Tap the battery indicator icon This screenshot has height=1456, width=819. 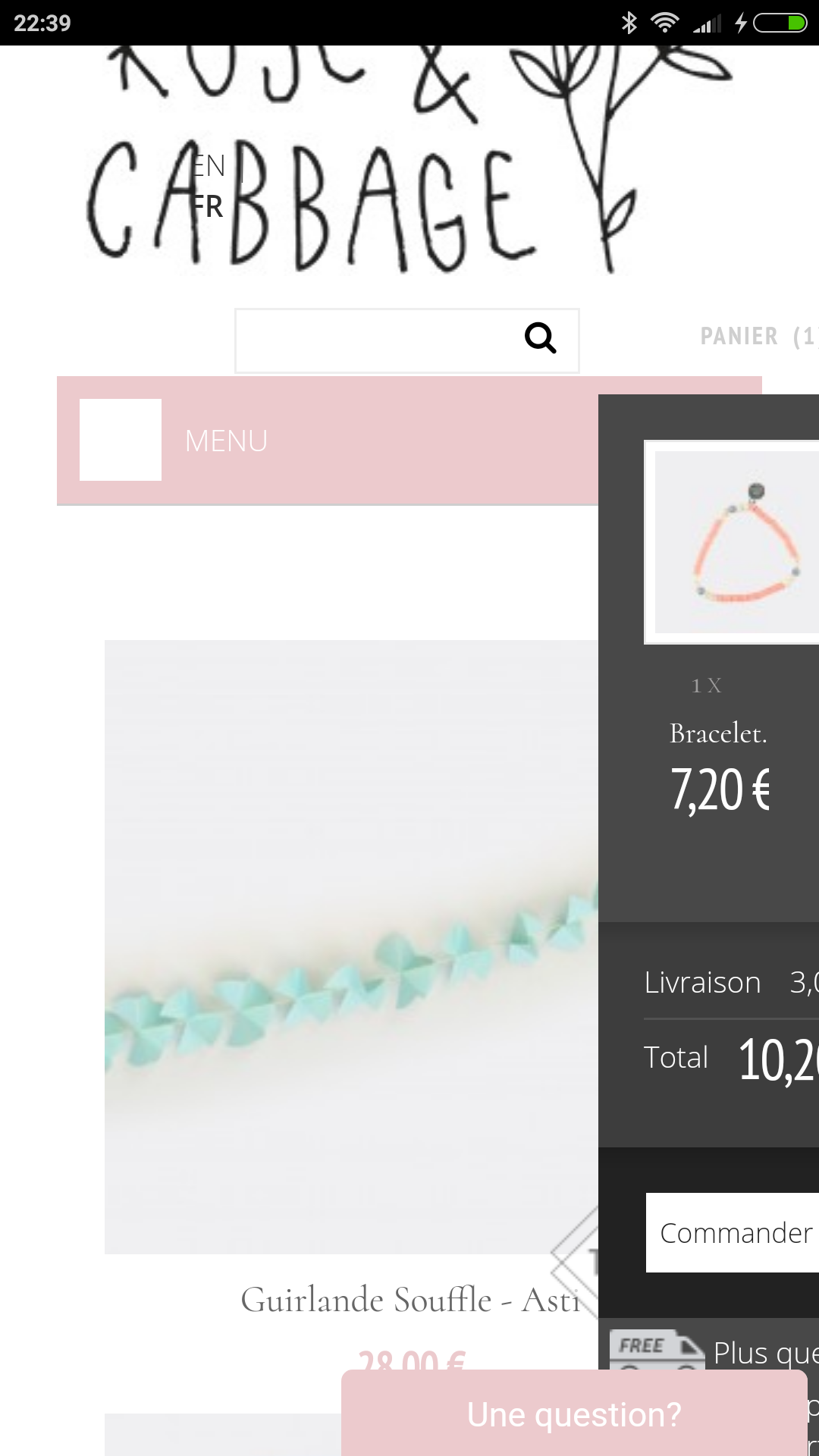[x=780, y=23]
